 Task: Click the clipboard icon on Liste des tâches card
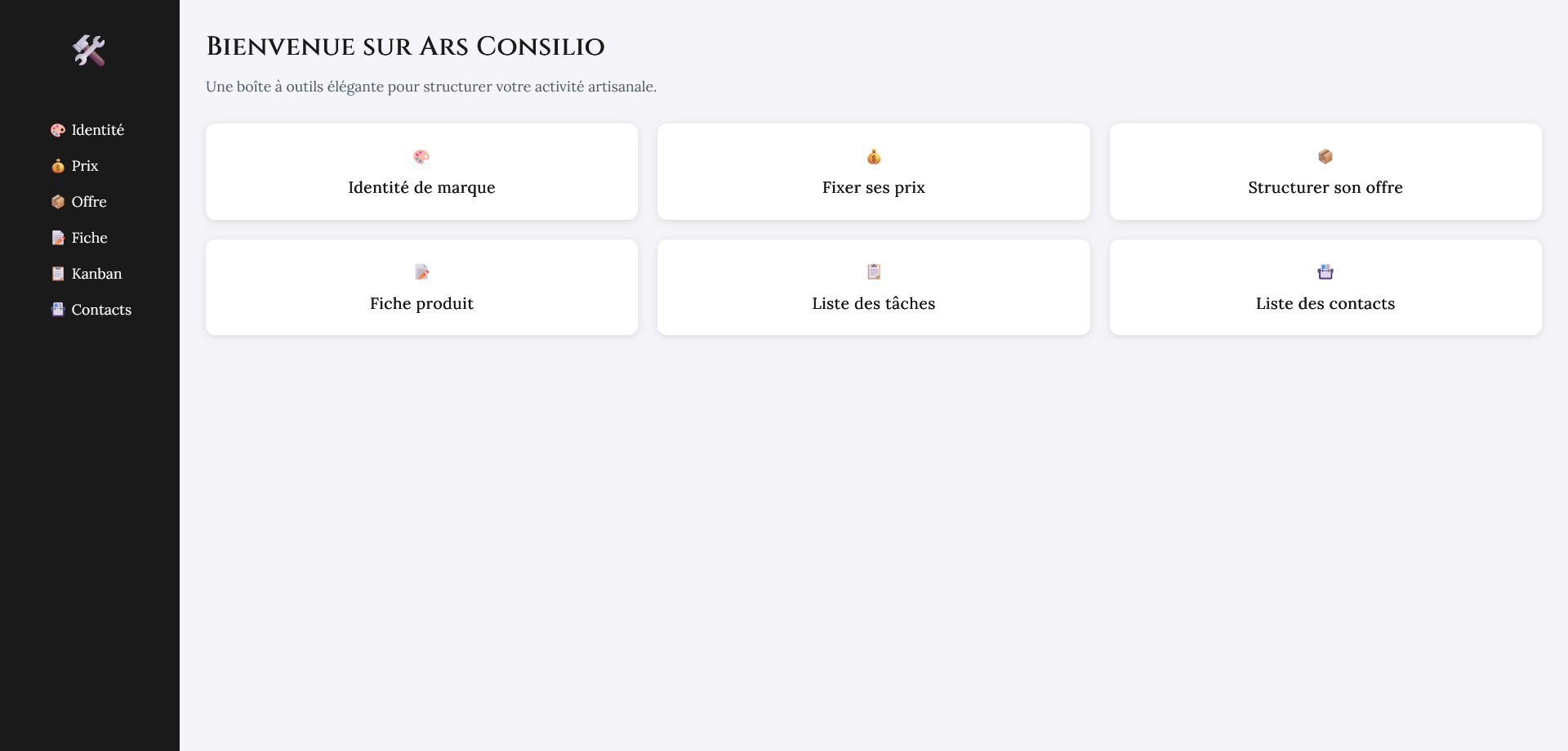pyautogui.click(x=874, y=272)
